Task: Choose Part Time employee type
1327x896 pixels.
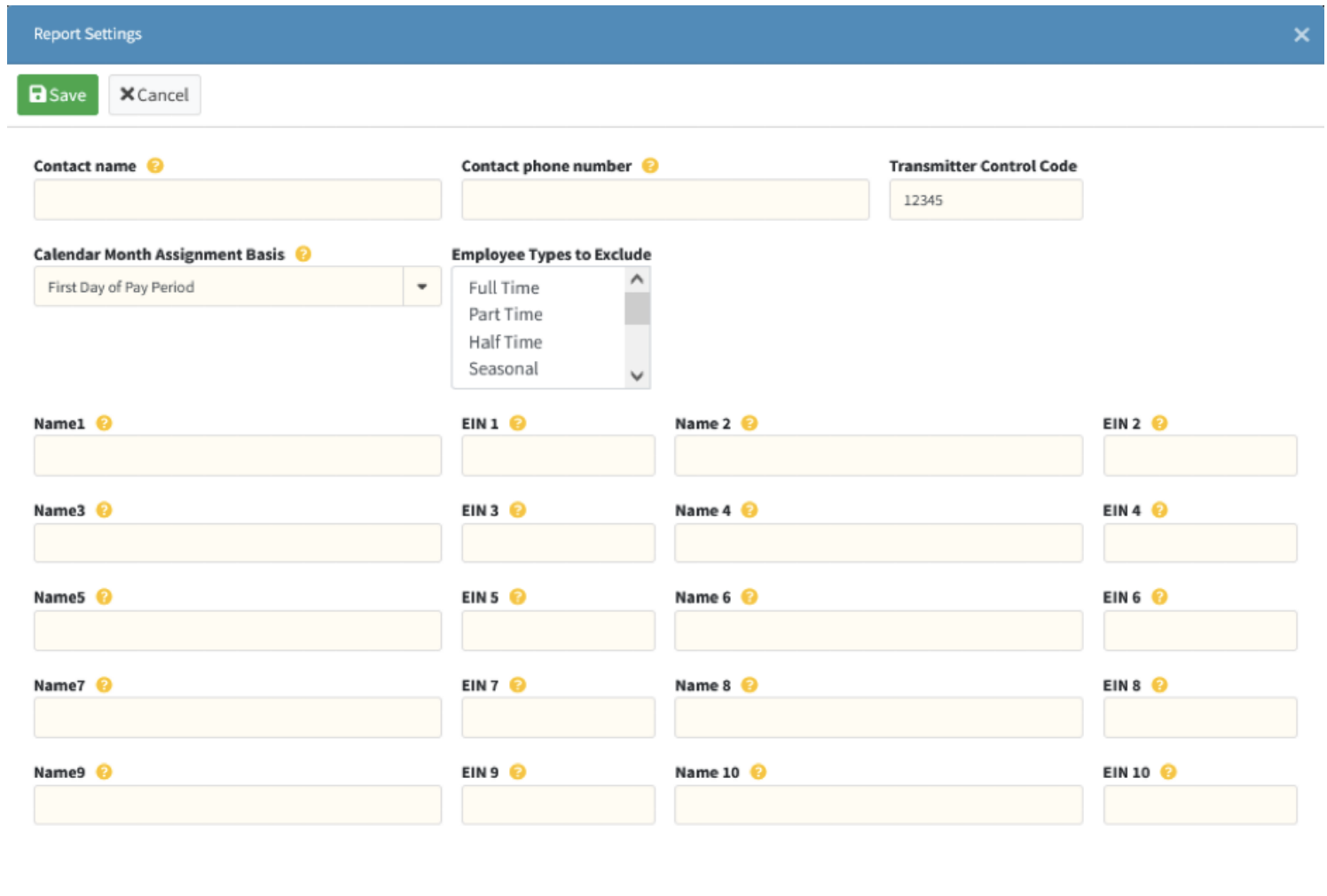Action: point(506,315)
